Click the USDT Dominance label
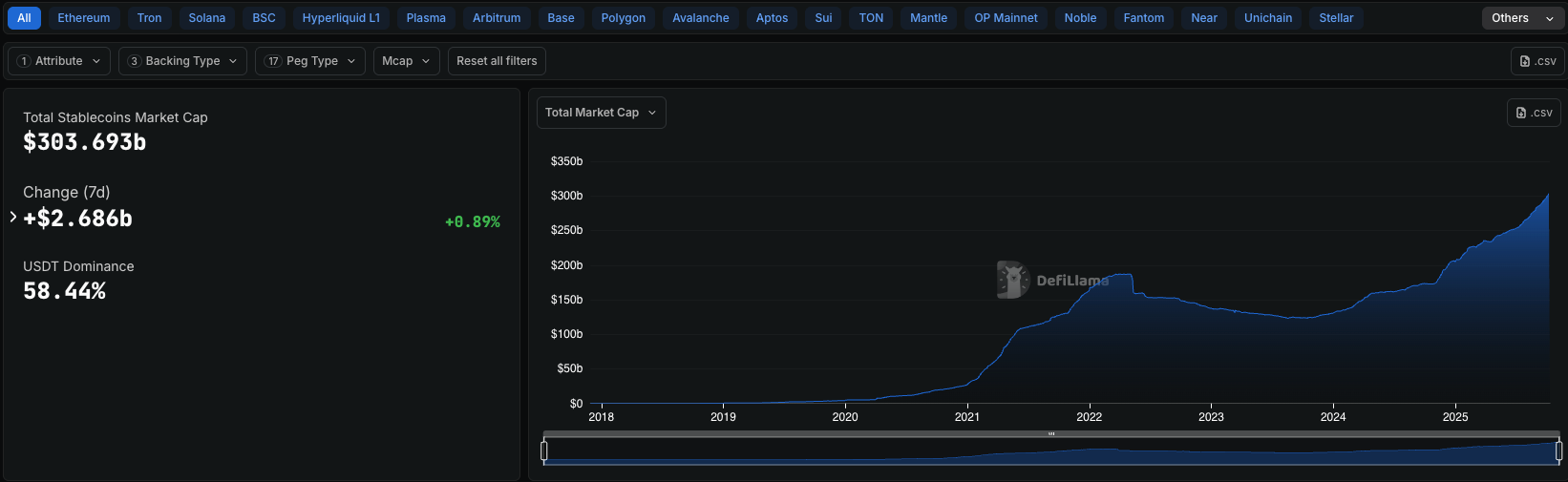This screenshot has width=1568, height=482. coord(78,266)
